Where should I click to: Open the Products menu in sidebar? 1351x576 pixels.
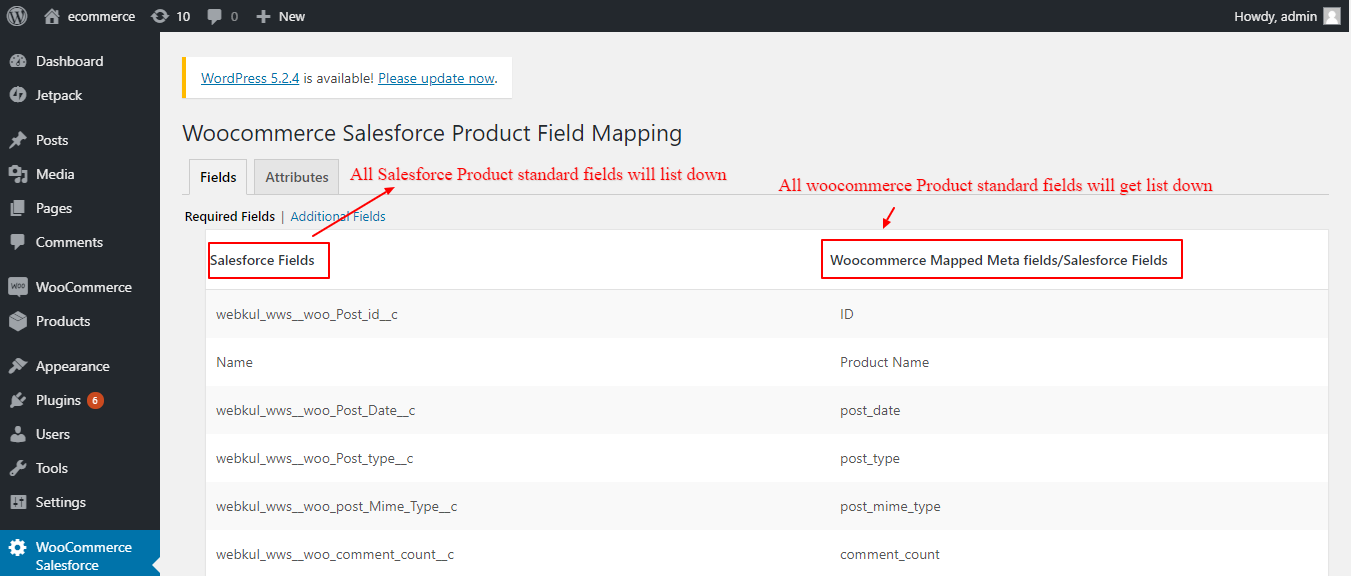point(63,321)
